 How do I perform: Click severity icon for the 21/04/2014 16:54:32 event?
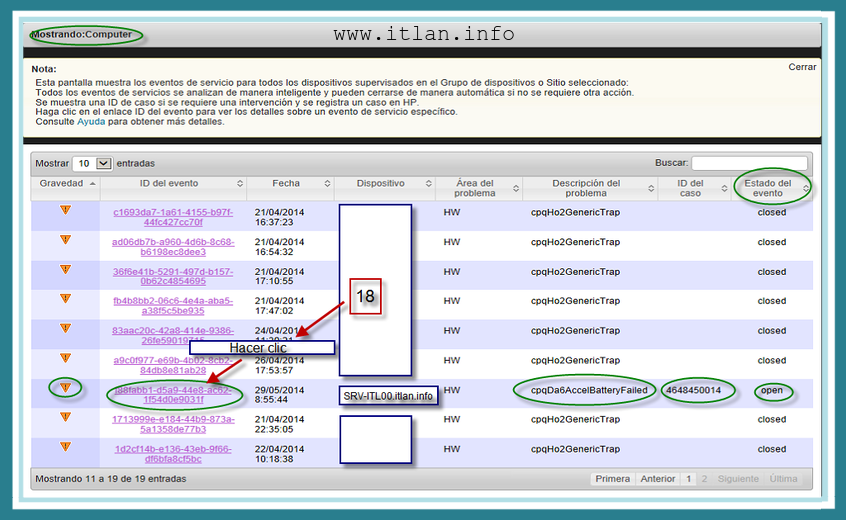tap(66, 240)
